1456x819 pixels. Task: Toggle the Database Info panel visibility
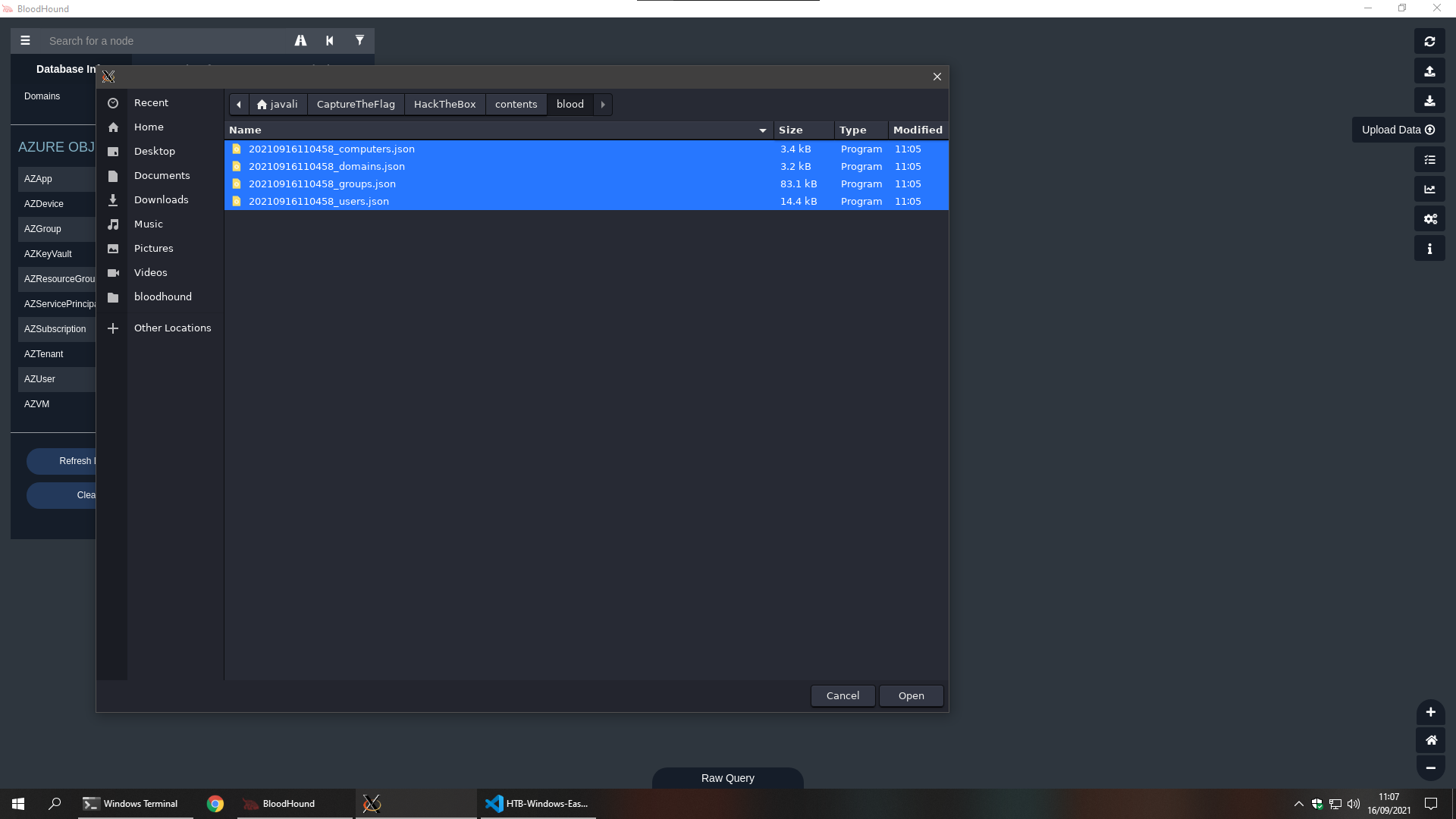click(25, 40)
